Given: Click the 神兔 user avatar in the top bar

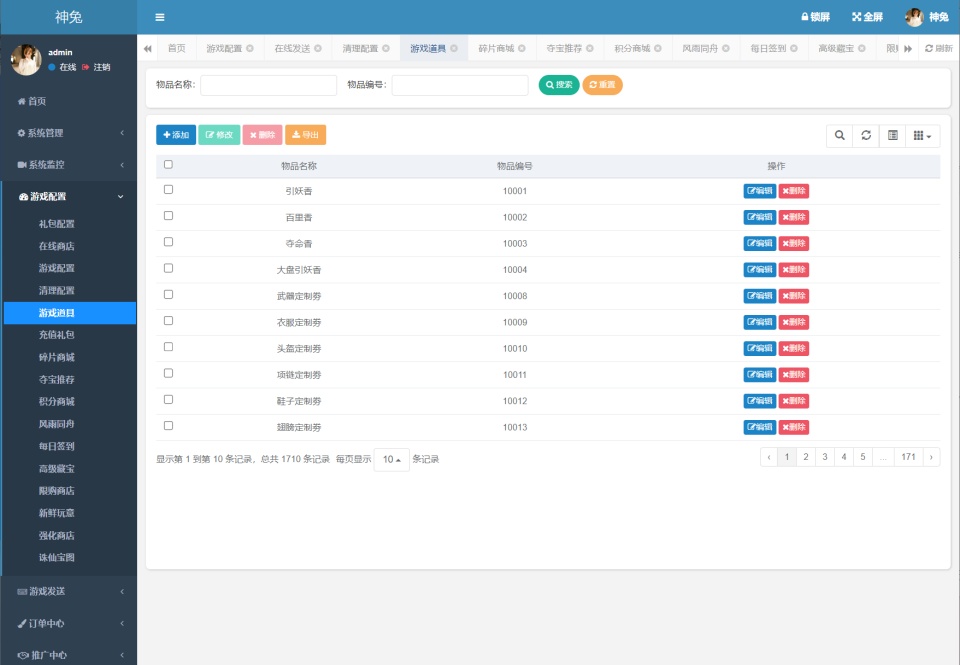Looking at the screenshot, I should click(x=914, y=17).
